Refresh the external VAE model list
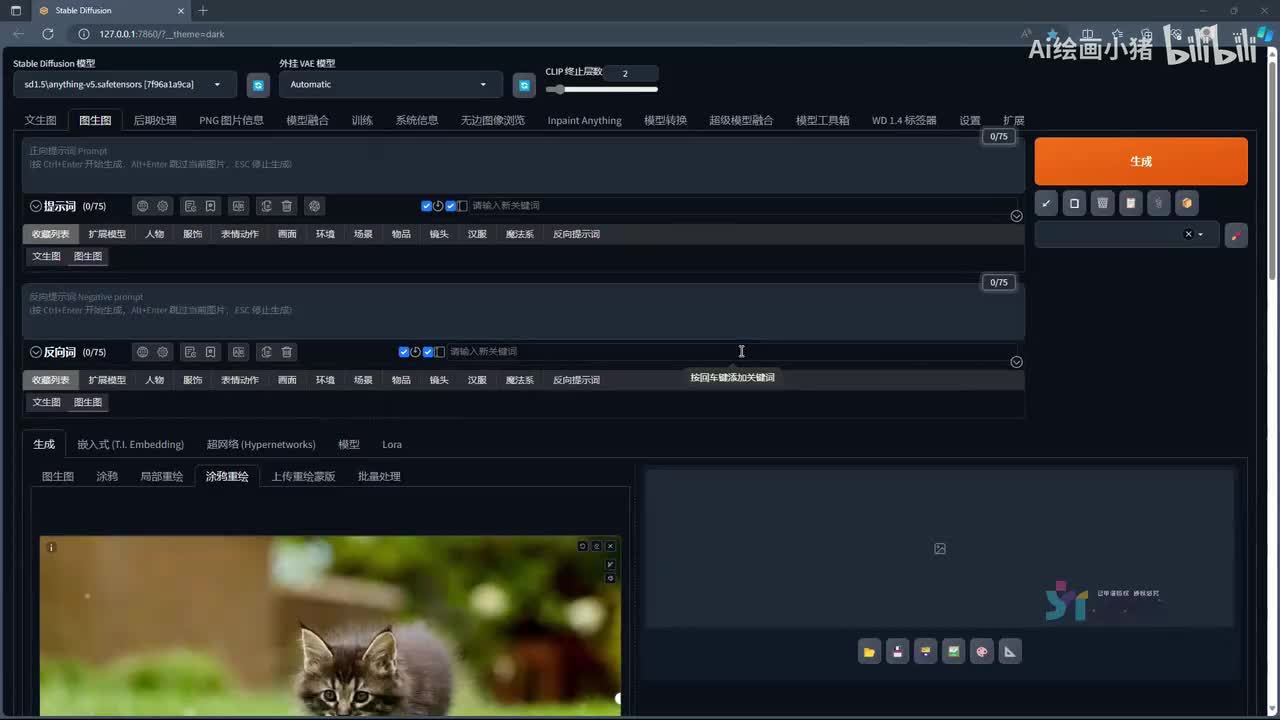This screenshot has height=720, width=1280. click(x=524, y=85)
